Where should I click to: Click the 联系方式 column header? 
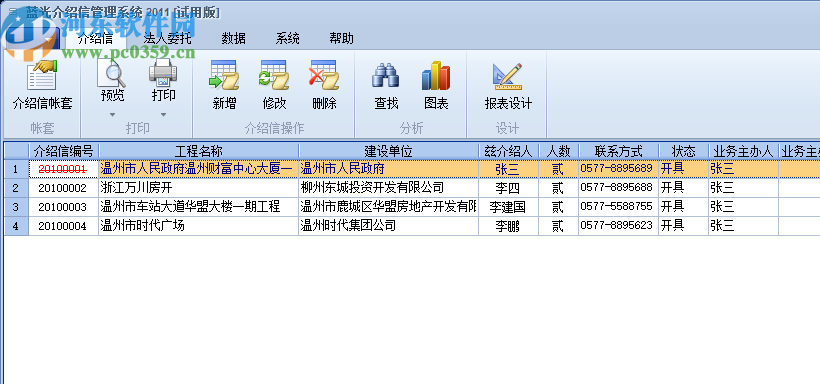point(618,151)
